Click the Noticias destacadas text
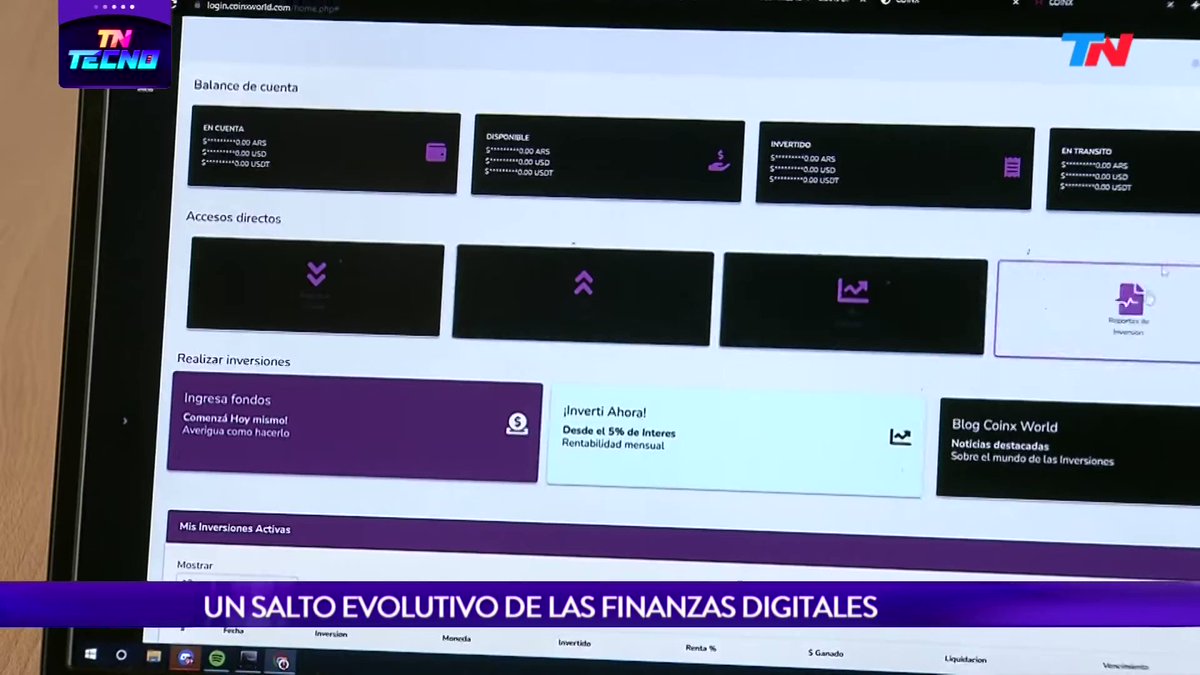This screenshot has height=675, width=1200. click(1000, 445)
